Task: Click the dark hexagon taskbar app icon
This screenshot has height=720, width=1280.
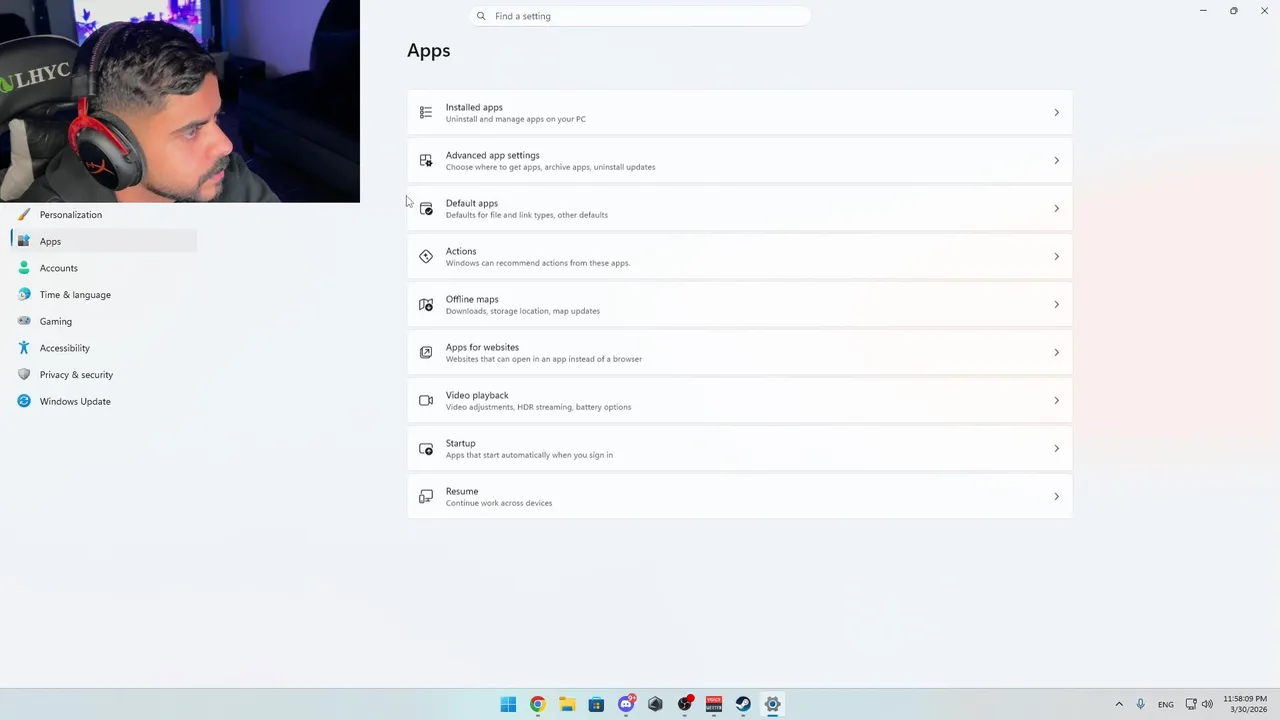Action: (655, 704)
